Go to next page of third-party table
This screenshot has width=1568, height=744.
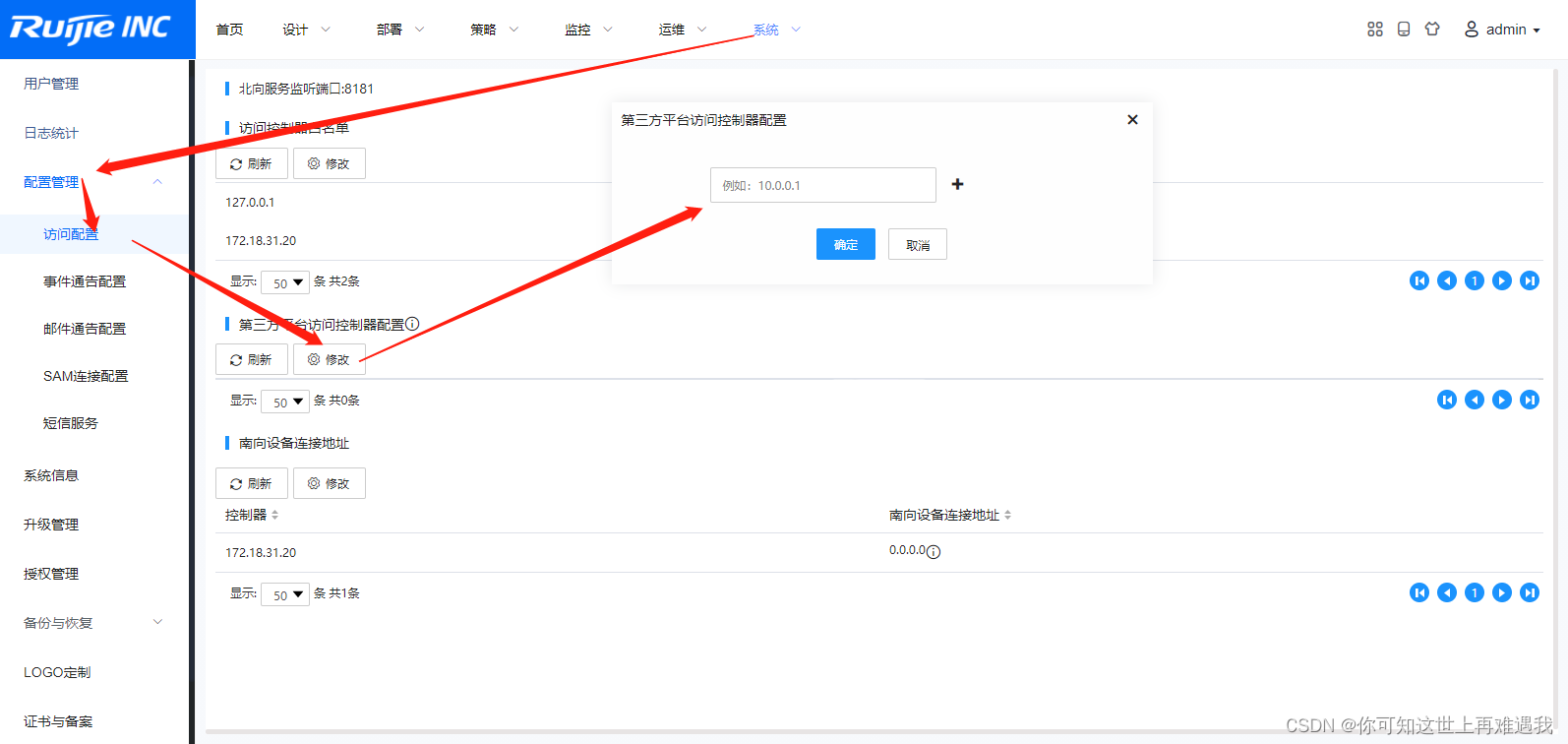[x=1502, y=400]
